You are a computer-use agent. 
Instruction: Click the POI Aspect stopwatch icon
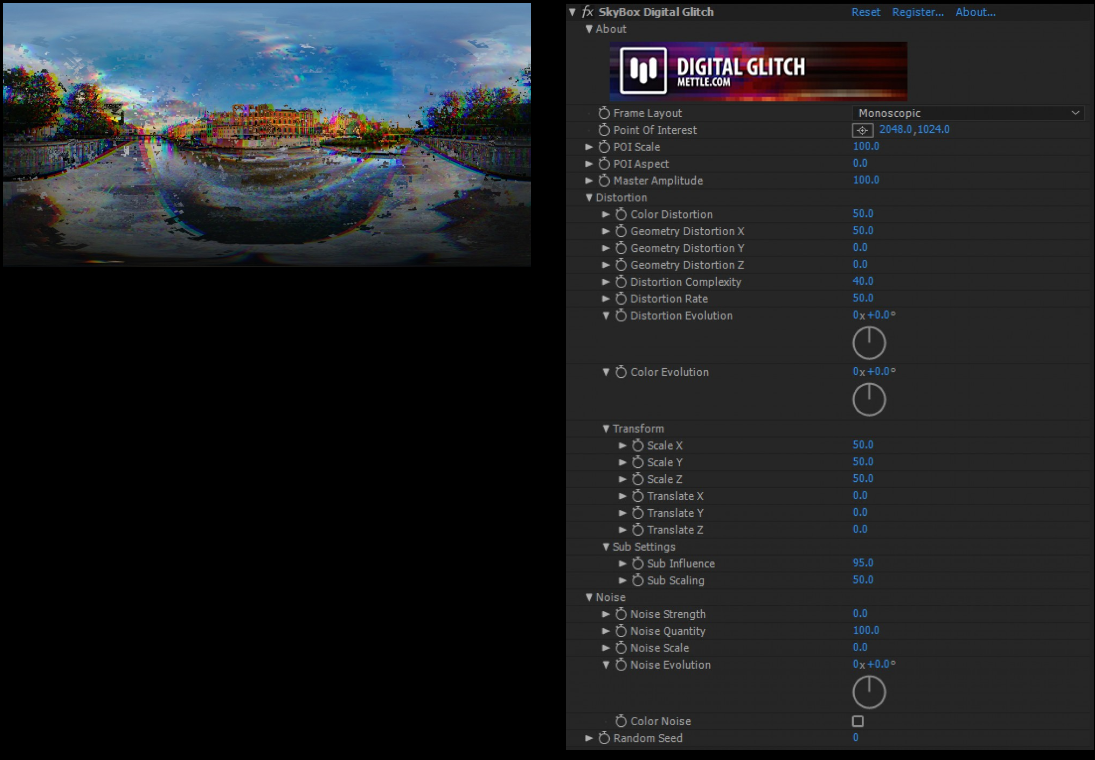(604, 163)
